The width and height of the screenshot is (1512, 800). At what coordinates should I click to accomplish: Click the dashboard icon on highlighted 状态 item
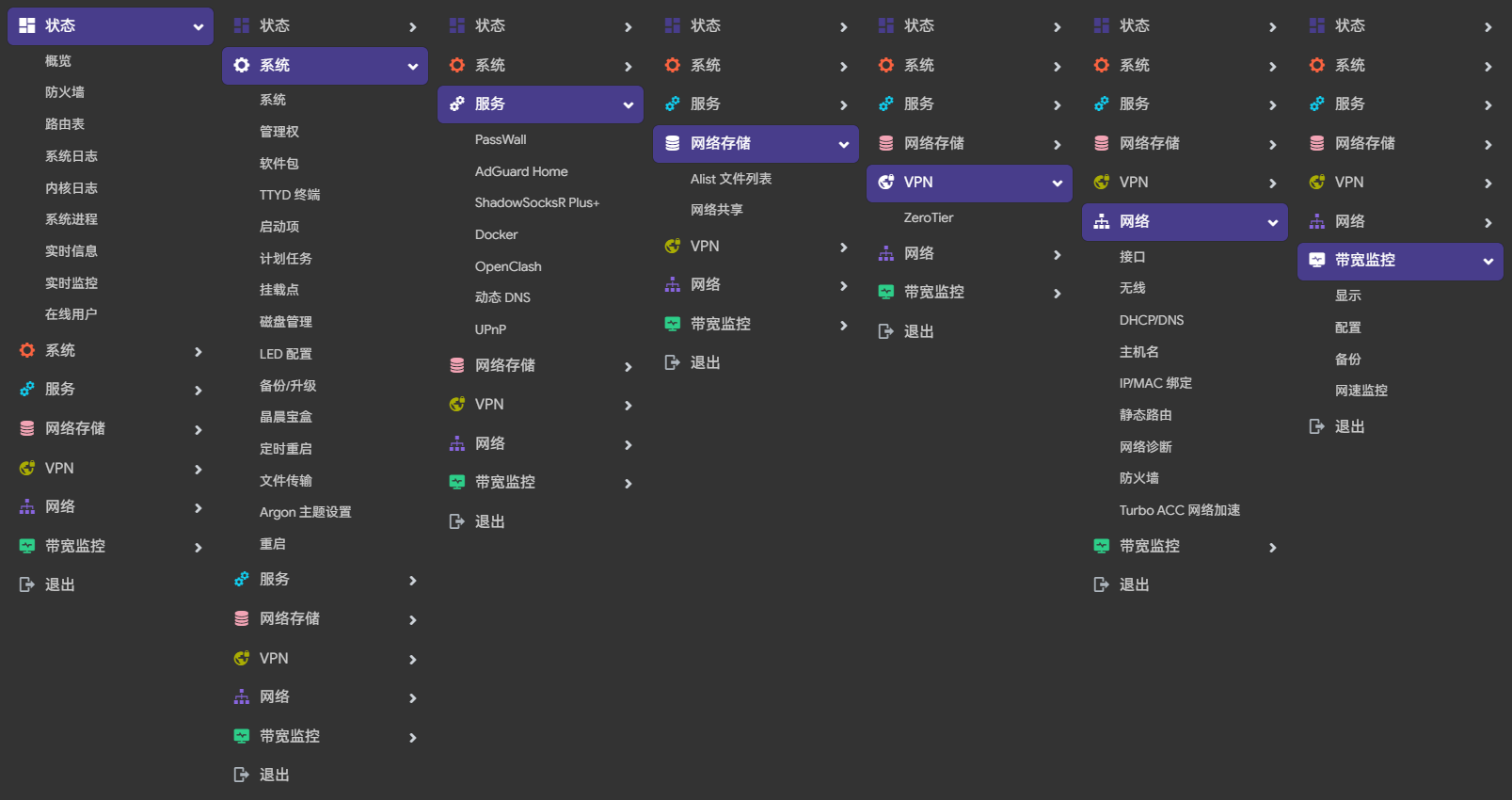tap(27, 26)
